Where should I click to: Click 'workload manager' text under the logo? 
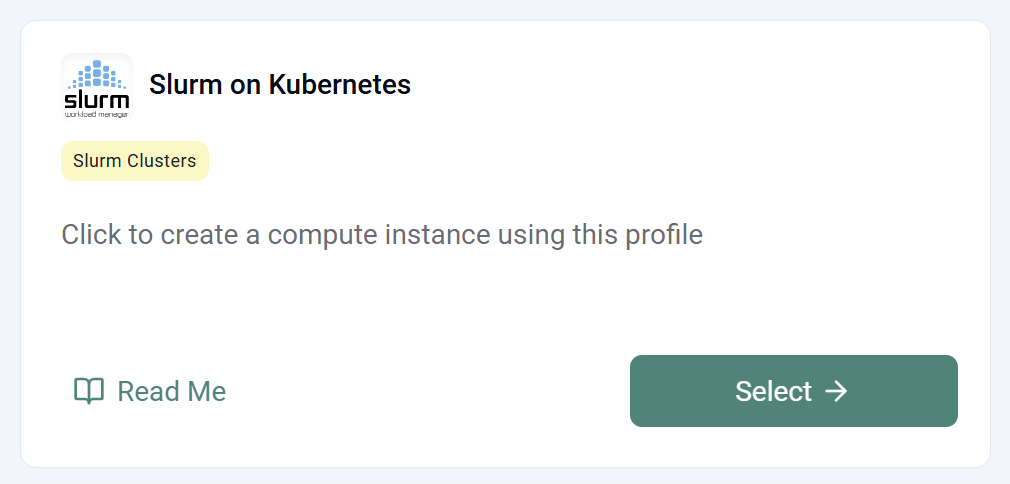97,115
